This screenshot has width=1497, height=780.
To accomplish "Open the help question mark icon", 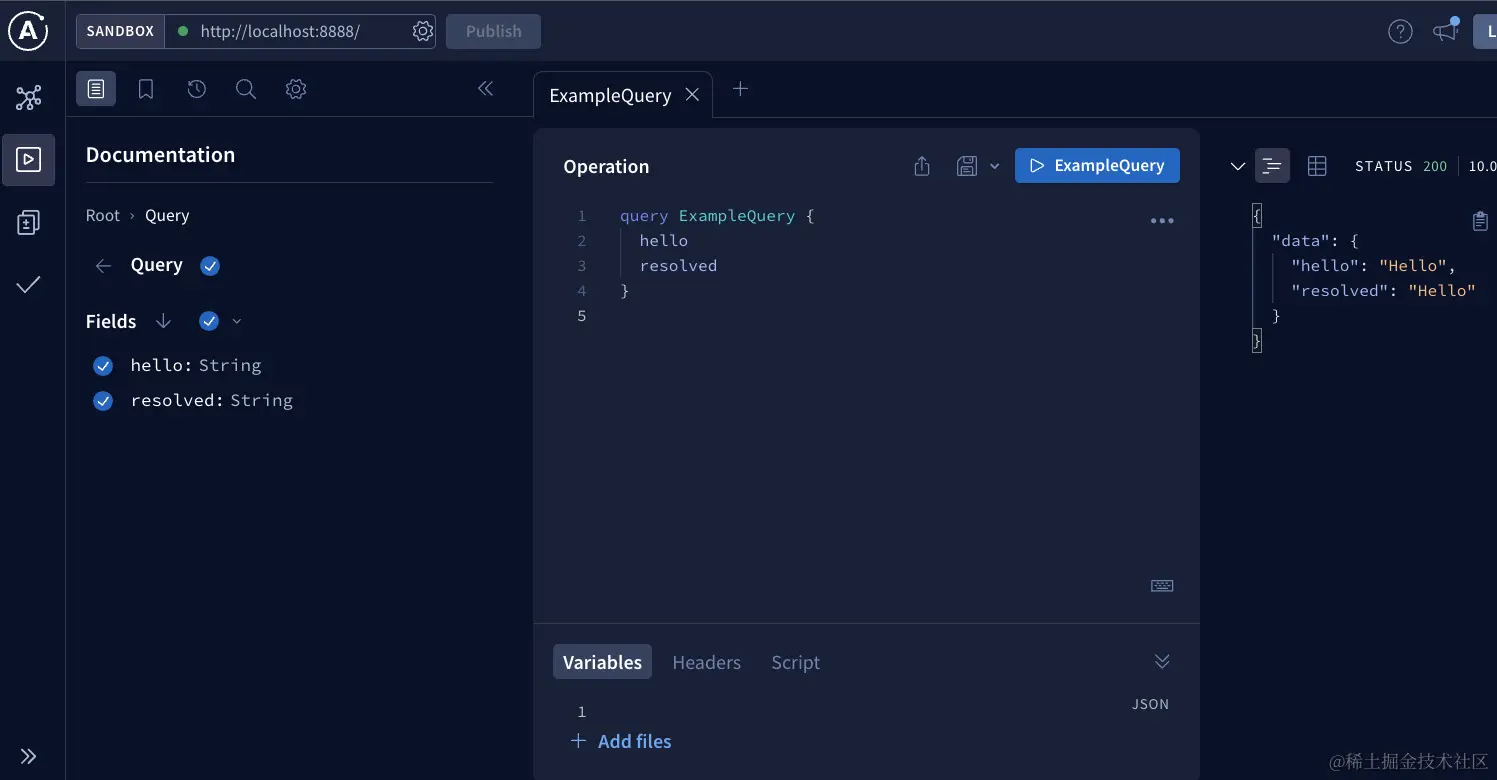I will 1400,31.
